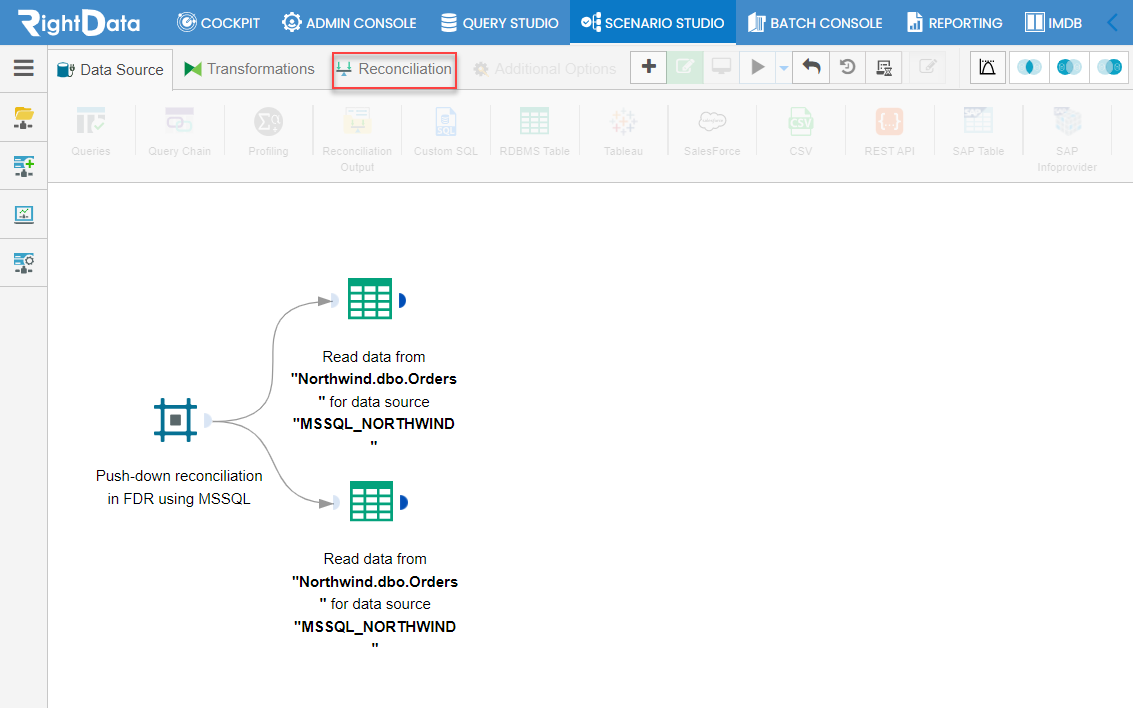
Task: Add a Tableau source
Action: pyautogui.click(x=623, y=131)
